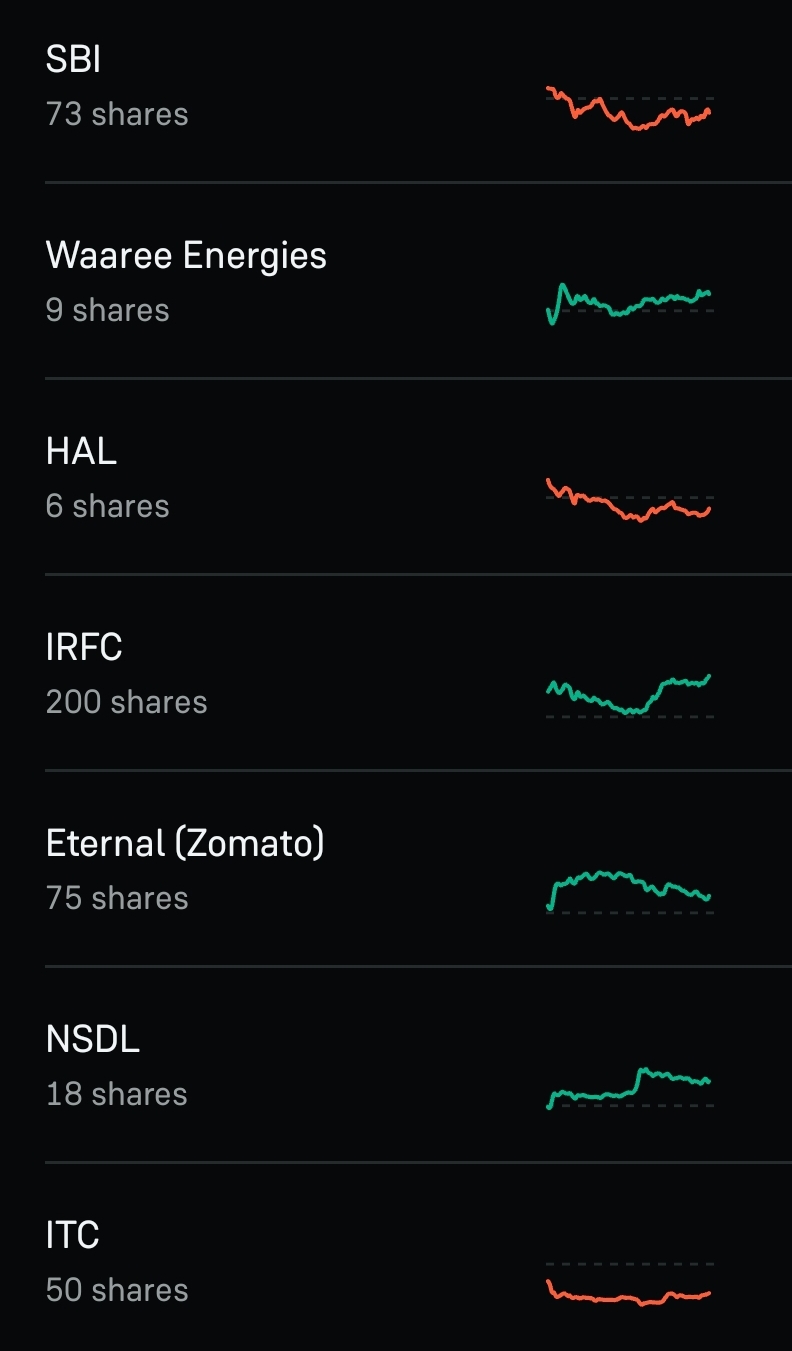The height and width of the screenshot is (1351, 792).
Task: Open the IRFC green sparkline chart
Action: point(629,695)
